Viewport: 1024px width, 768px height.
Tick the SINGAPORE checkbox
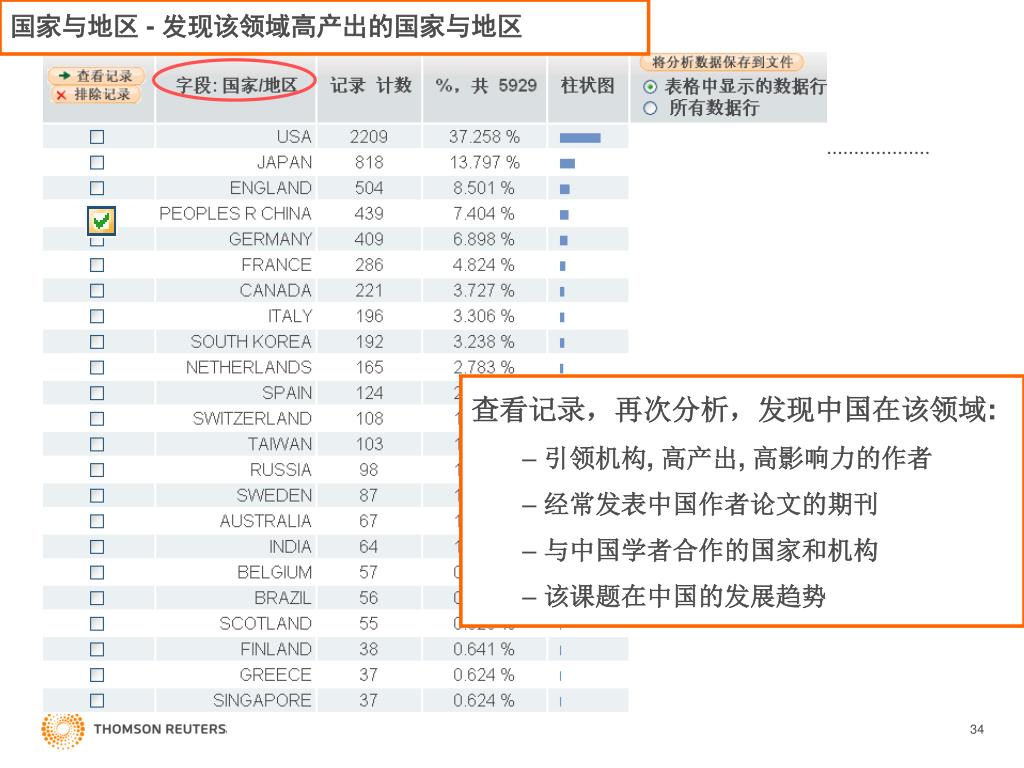[97, 701]
